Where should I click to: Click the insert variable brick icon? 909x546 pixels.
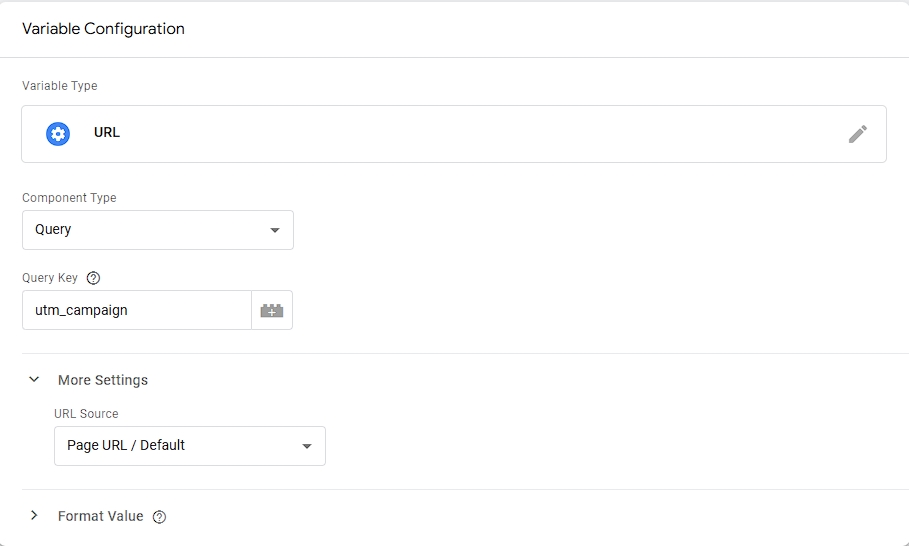[x=272, y=311]
